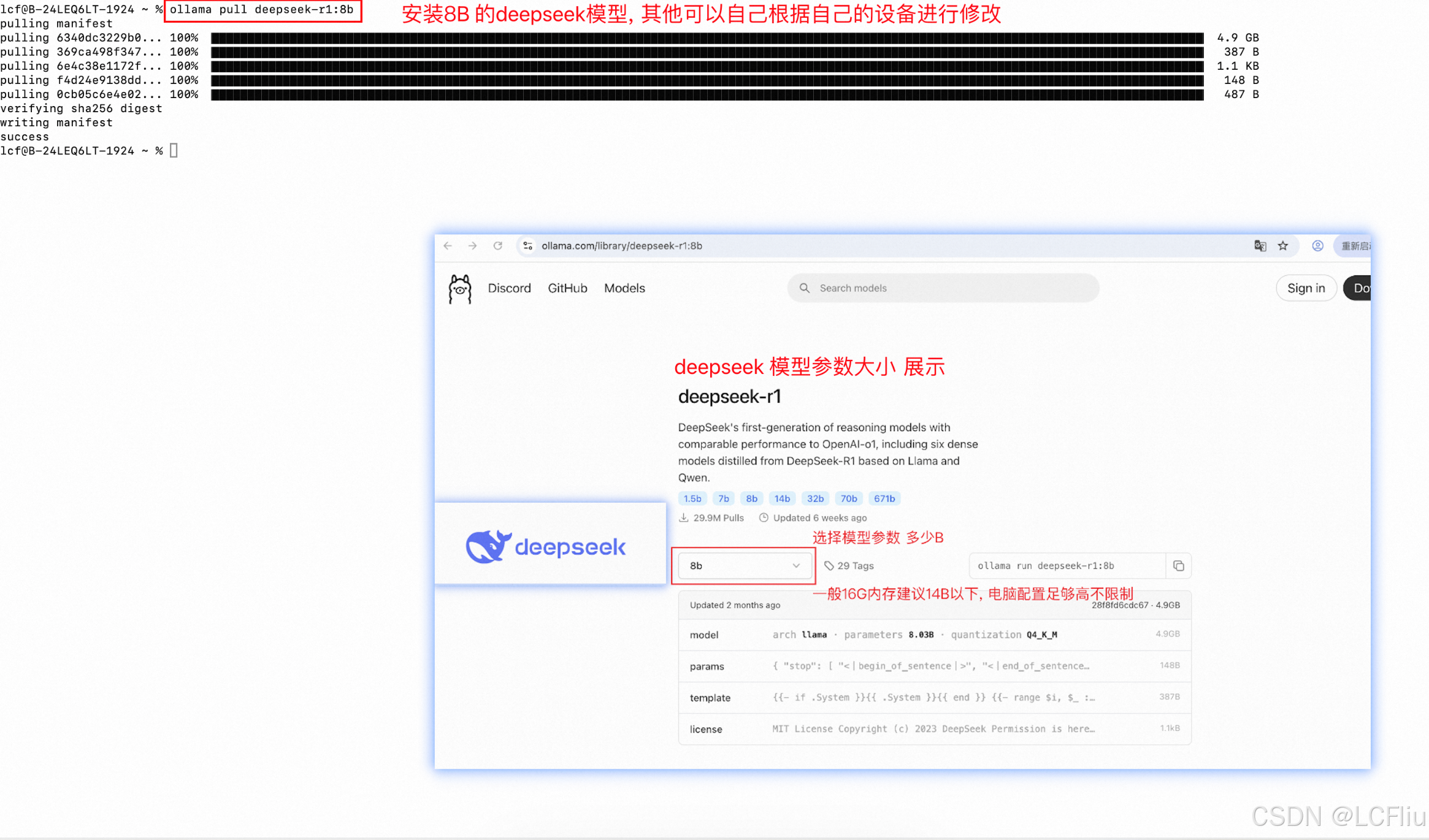Image resolution: width=1429 pixels, height=840 pixels.
Task: Open the 29 Tags link
Action: [849, 566]
